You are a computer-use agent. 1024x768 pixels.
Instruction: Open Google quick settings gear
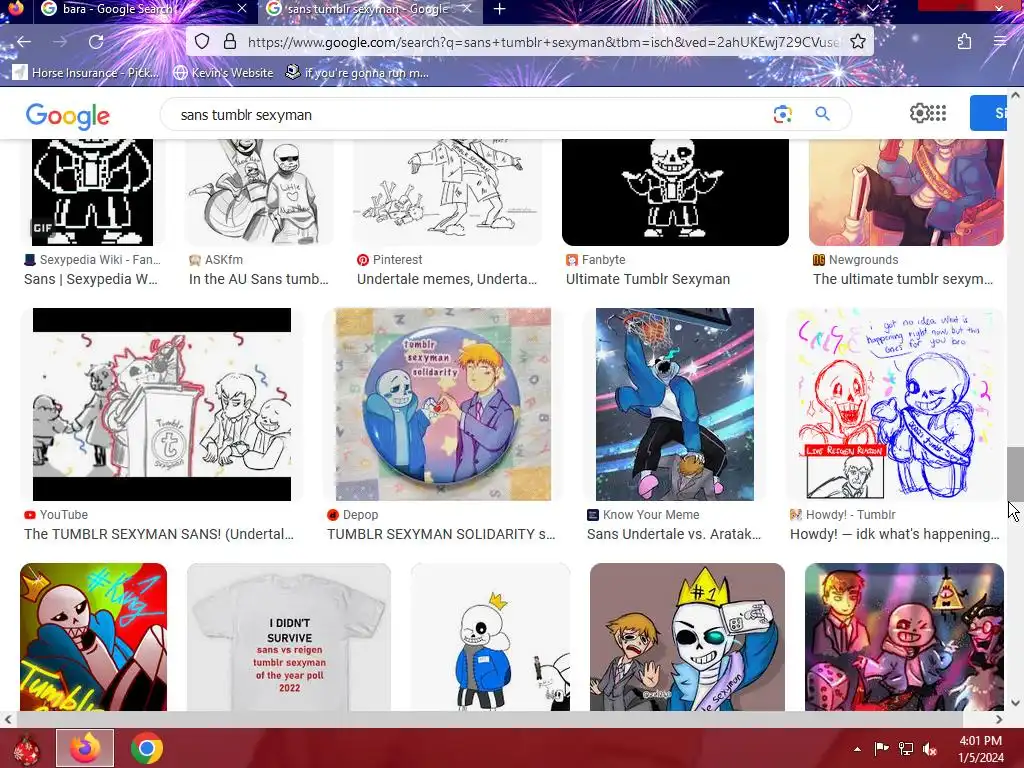pyautogui.click(x=919, y=113)
